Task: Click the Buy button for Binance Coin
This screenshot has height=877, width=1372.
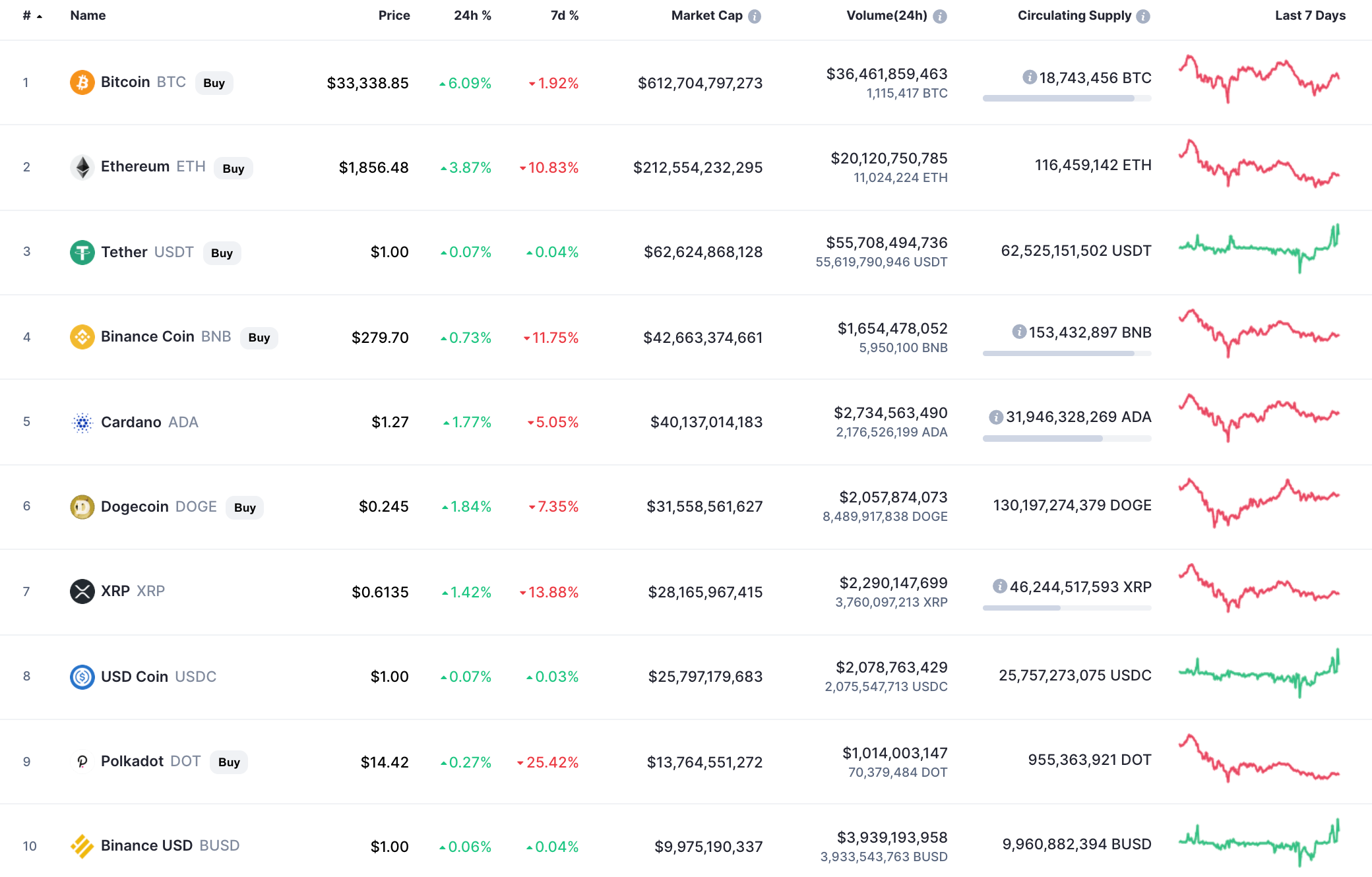Action: [259, 338]
